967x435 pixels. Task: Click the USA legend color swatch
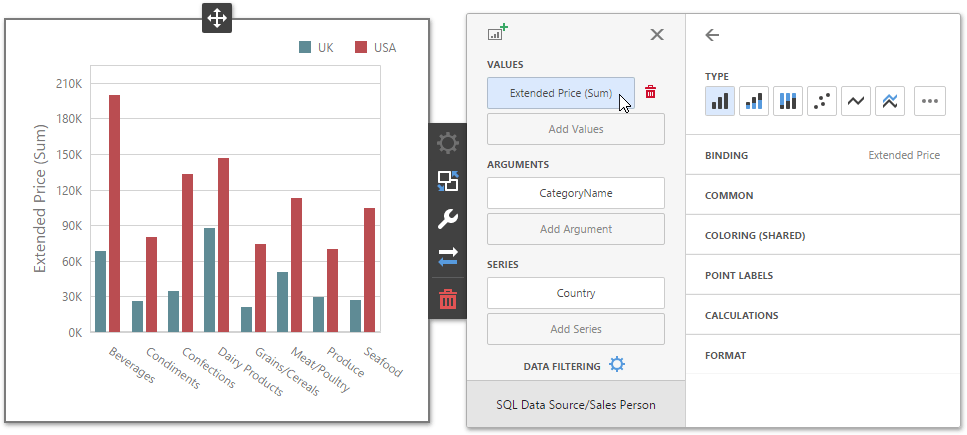tap(361, 48)
